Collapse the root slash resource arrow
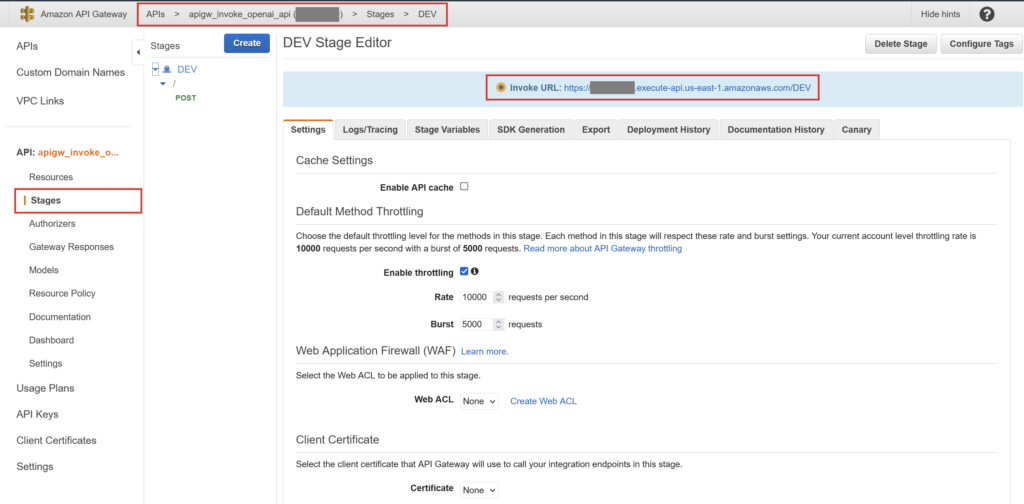This screenshot has height=504, width=1024. coord(163,84)
